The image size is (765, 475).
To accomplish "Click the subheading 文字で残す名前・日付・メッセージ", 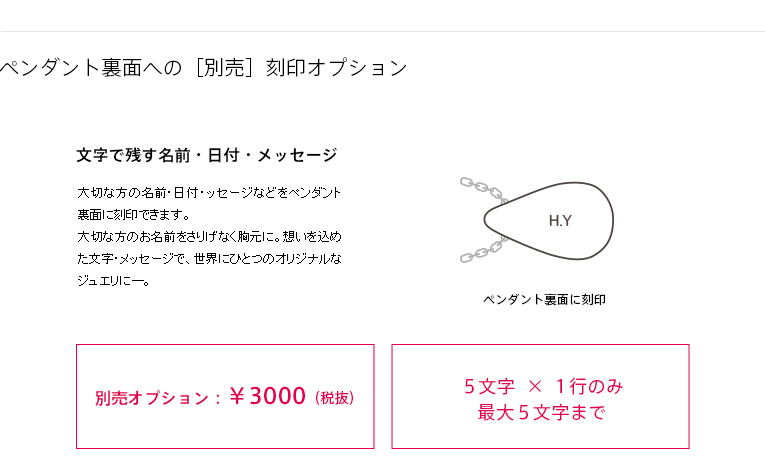I will click(207, 155).
